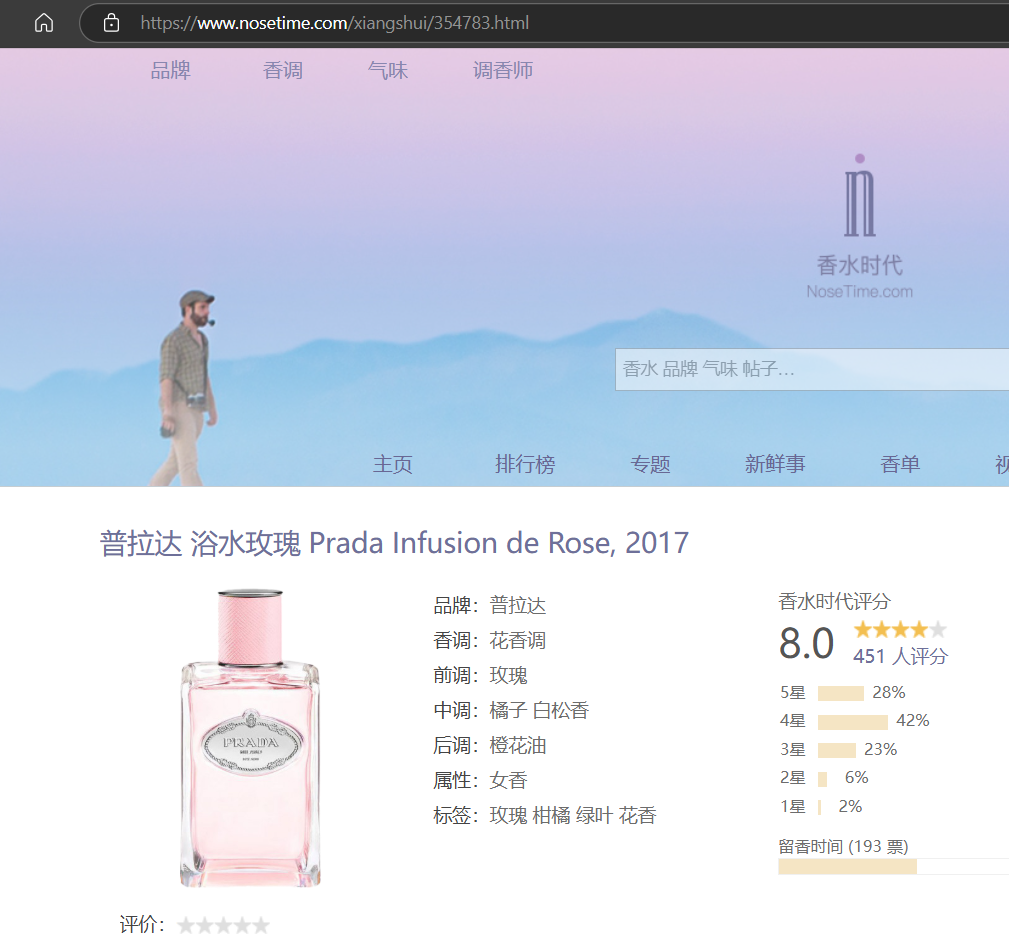This screenshot has width=1009, height=937.
Task: Open the 香单 tab
Action: pyautogui.click(x=900, y=464)
